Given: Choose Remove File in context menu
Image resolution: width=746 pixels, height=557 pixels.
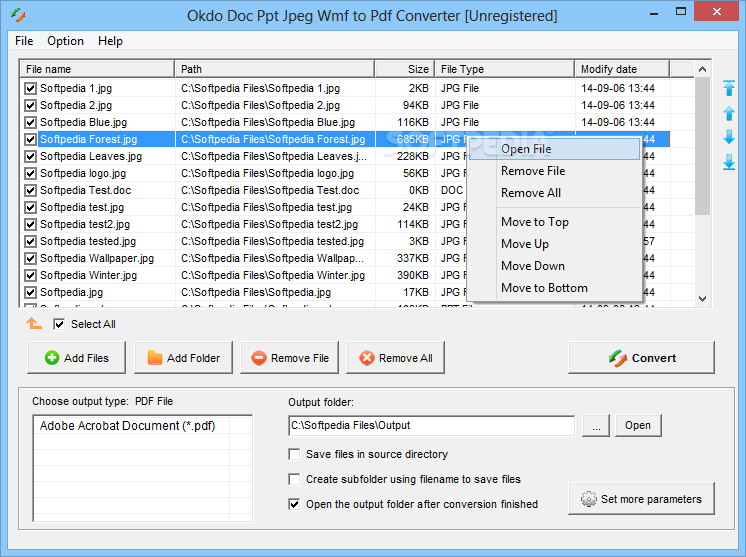Looking at the screenshot, I should [x=554, y=171].
